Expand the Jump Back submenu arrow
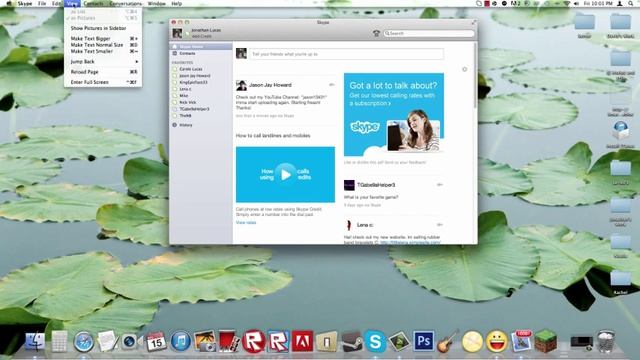The image size is (640, 360). coord(137,62)
